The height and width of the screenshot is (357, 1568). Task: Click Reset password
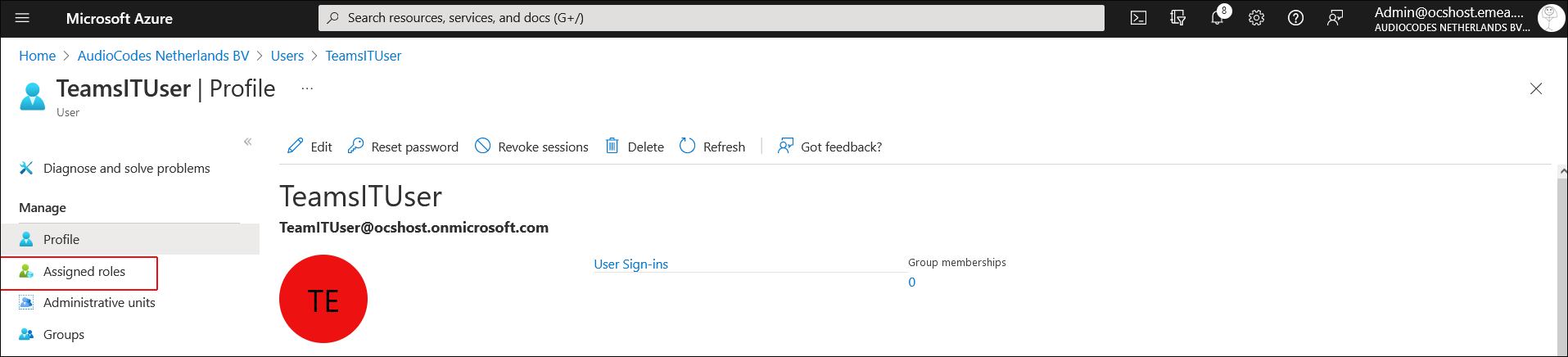coord(403,147)
